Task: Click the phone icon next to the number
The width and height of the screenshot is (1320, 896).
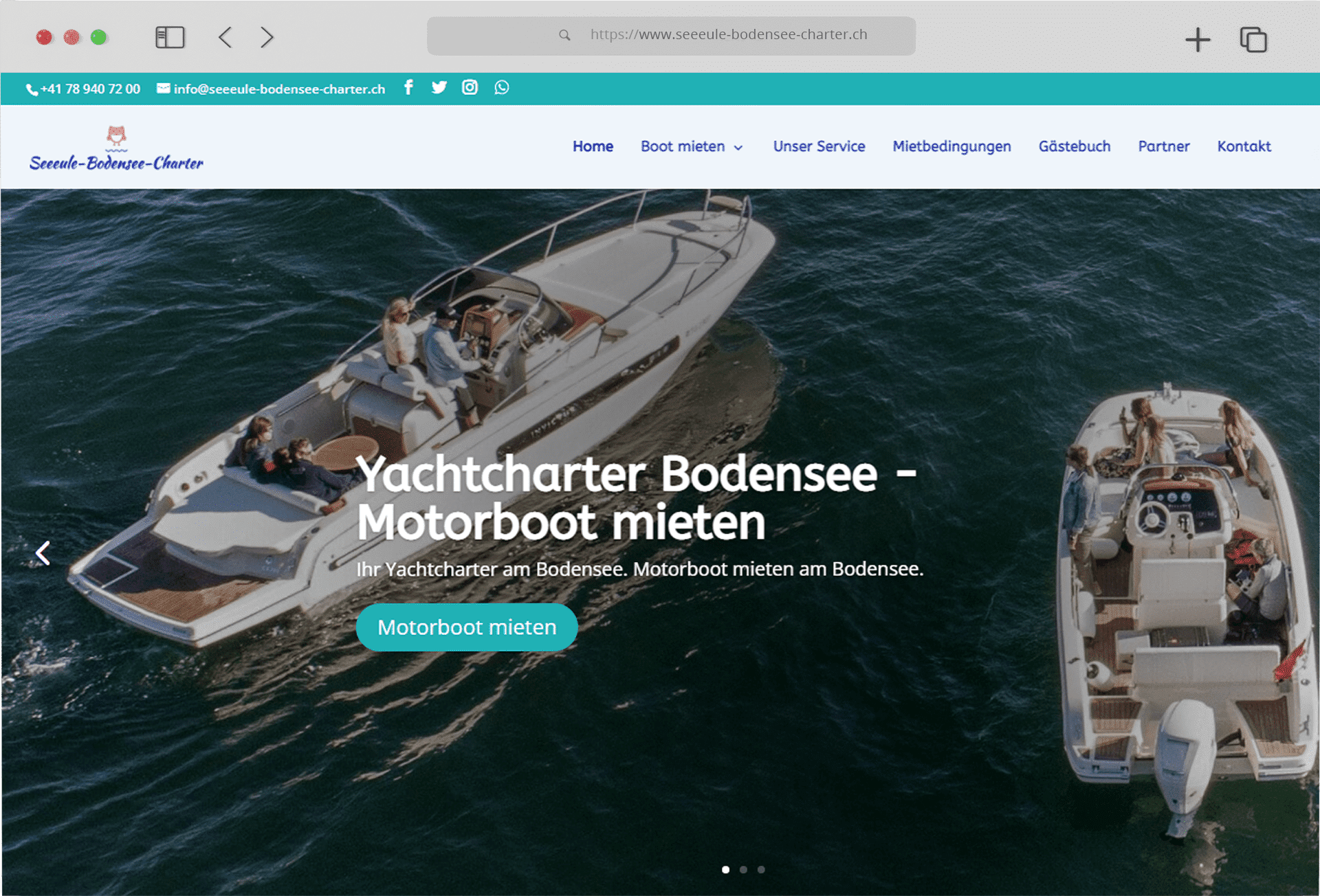Action: pyautogui.click(x=32, y=89)
